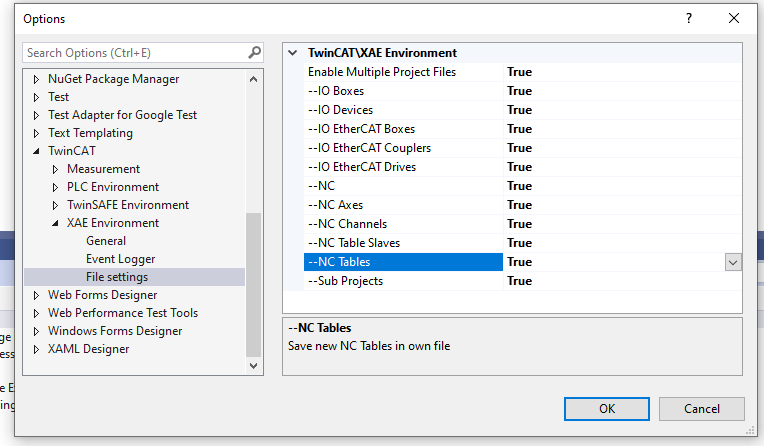The height and width of the screenshot is (446, 764).
Task: Open the --NC Tables value dropdown
Action: [733, 262]
